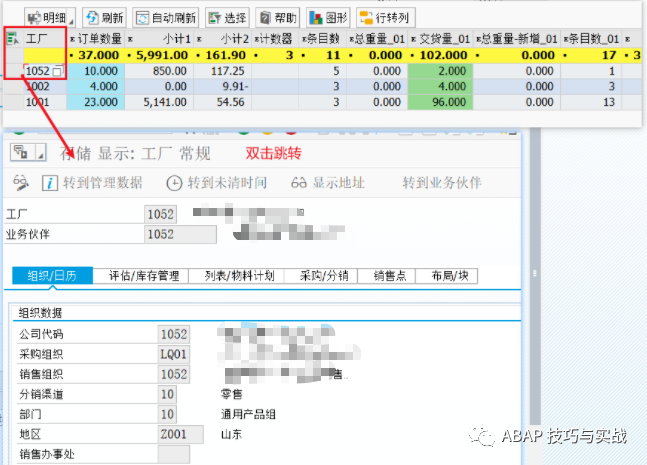This screenshot has width=647, height=465.
Task: Switch to 销售点 tab
Action: [x=389, y=276]
